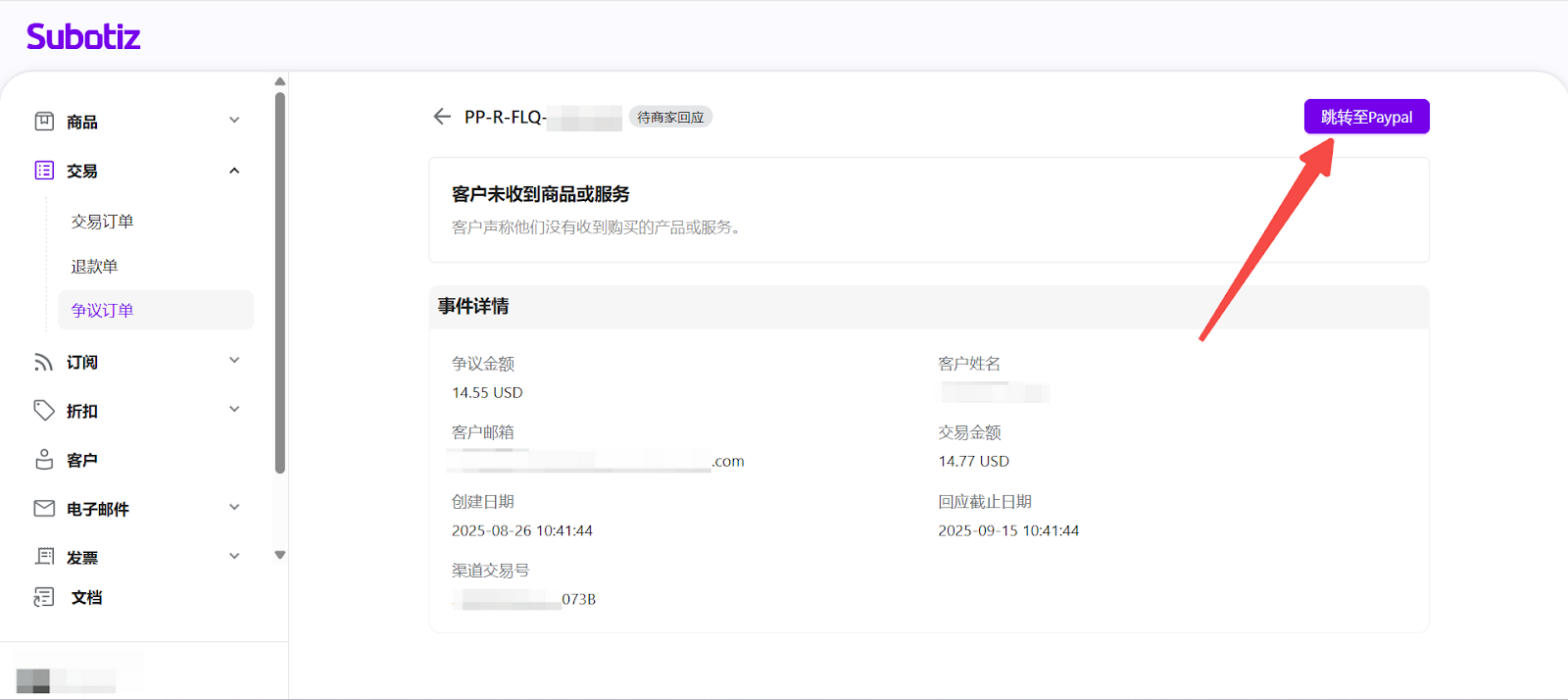
Task: Click the 商品 products icon in sidebar
Action: [44, 122]
